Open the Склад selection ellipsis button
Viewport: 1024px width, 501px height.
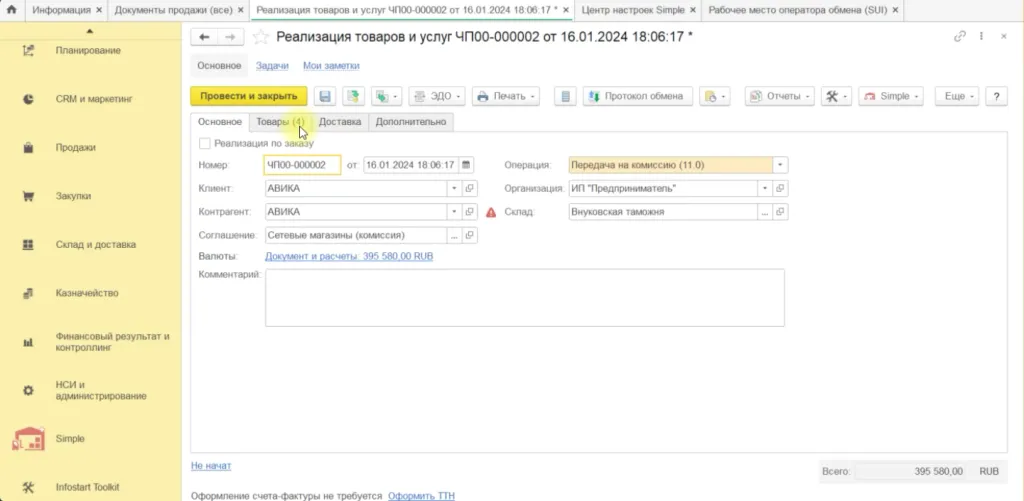(x=765, y=212)
